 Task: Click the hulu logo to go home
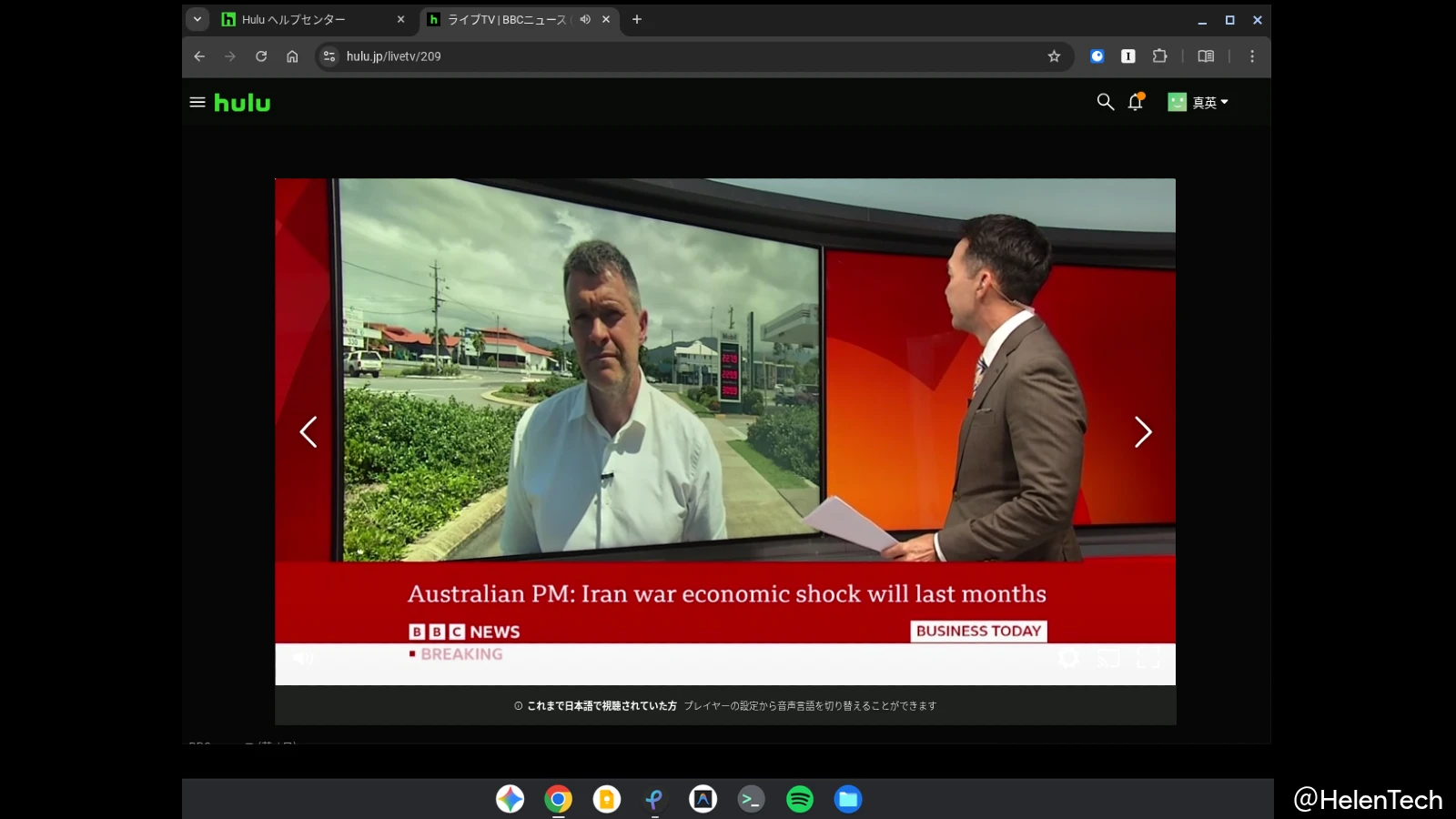[x=240, y=102]
